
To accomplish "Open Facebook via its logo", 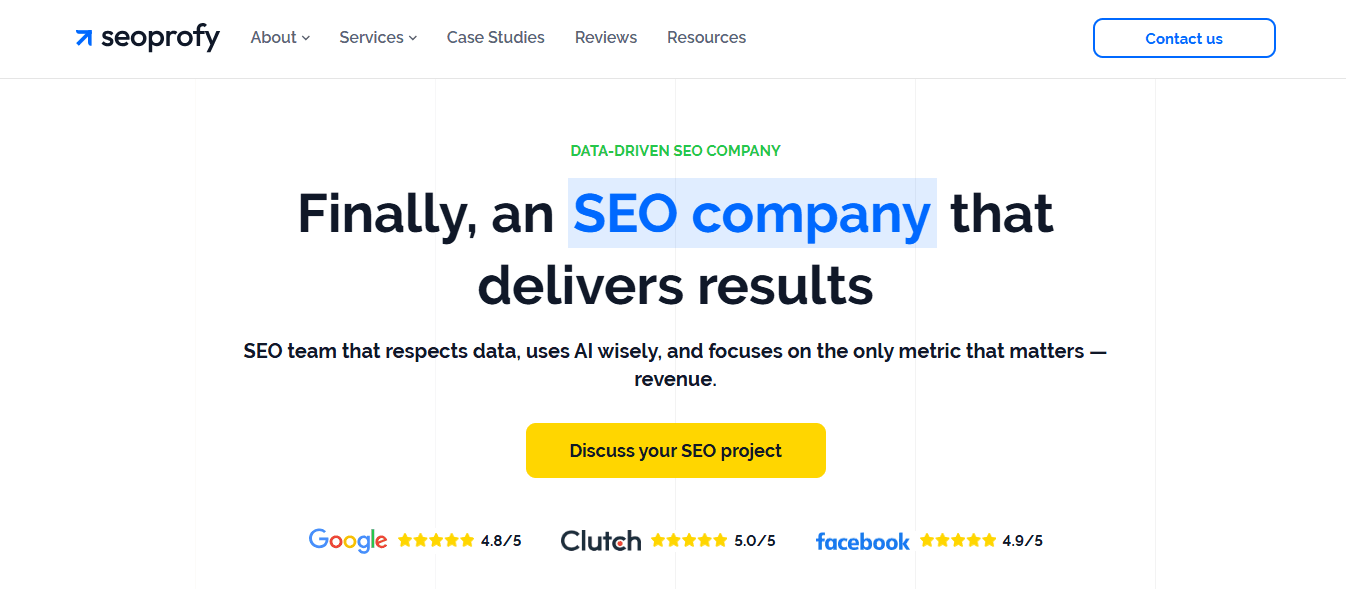I will [x=862, y=541].
